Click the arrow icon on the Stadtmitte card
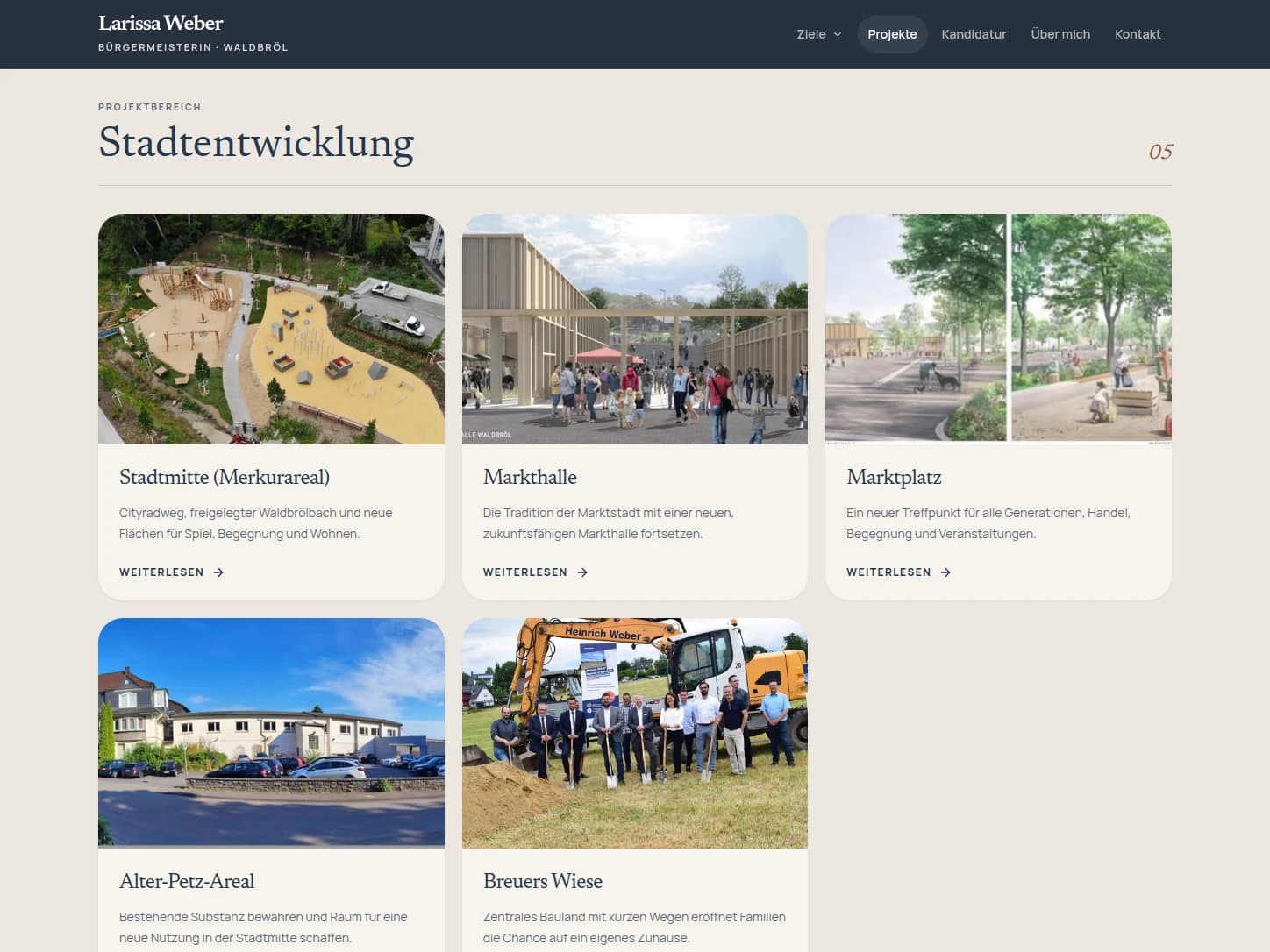The height and width of the screenshot is (952, 1270). point(218,572)
